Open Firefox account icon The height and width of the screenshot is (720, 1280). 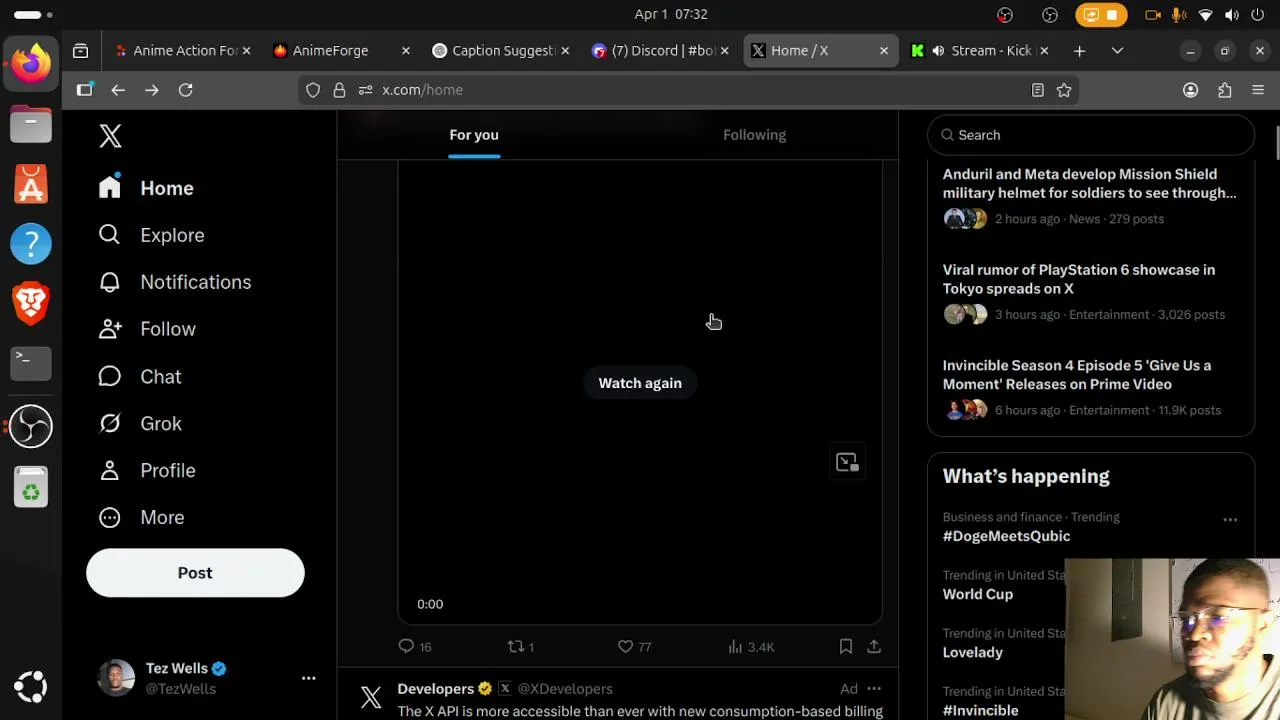pos(1190,90)
